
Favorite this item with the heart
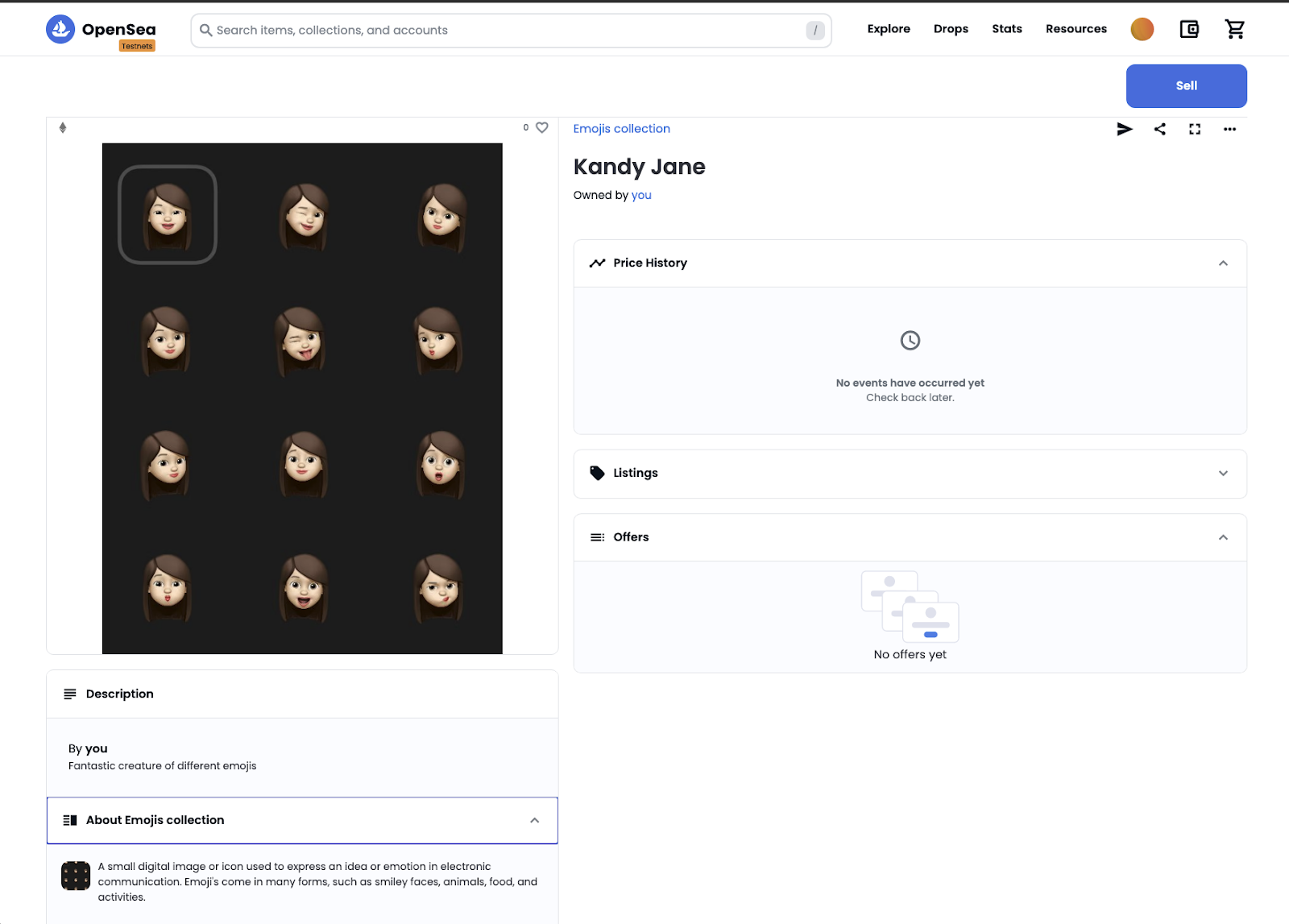(542, 127)
